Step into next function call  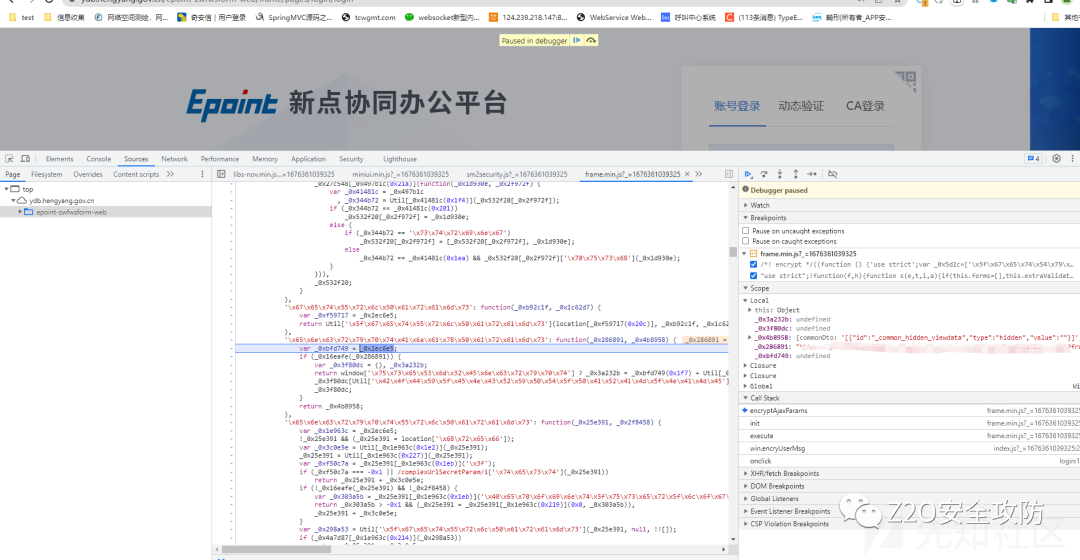(780, 174)
